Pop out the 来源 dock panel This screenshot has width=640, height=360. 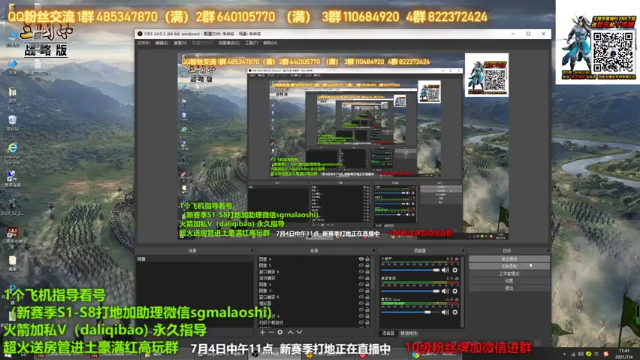click(x=373, y=250)
